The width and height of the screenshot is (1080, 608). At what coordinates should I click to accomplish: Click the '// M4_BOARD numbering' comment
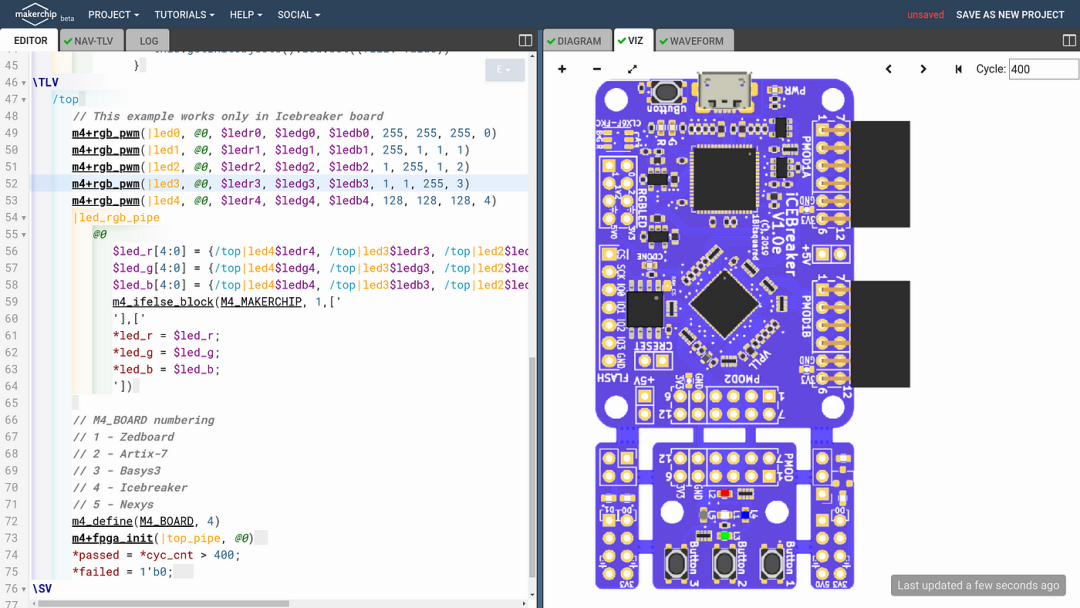[143, 420]
